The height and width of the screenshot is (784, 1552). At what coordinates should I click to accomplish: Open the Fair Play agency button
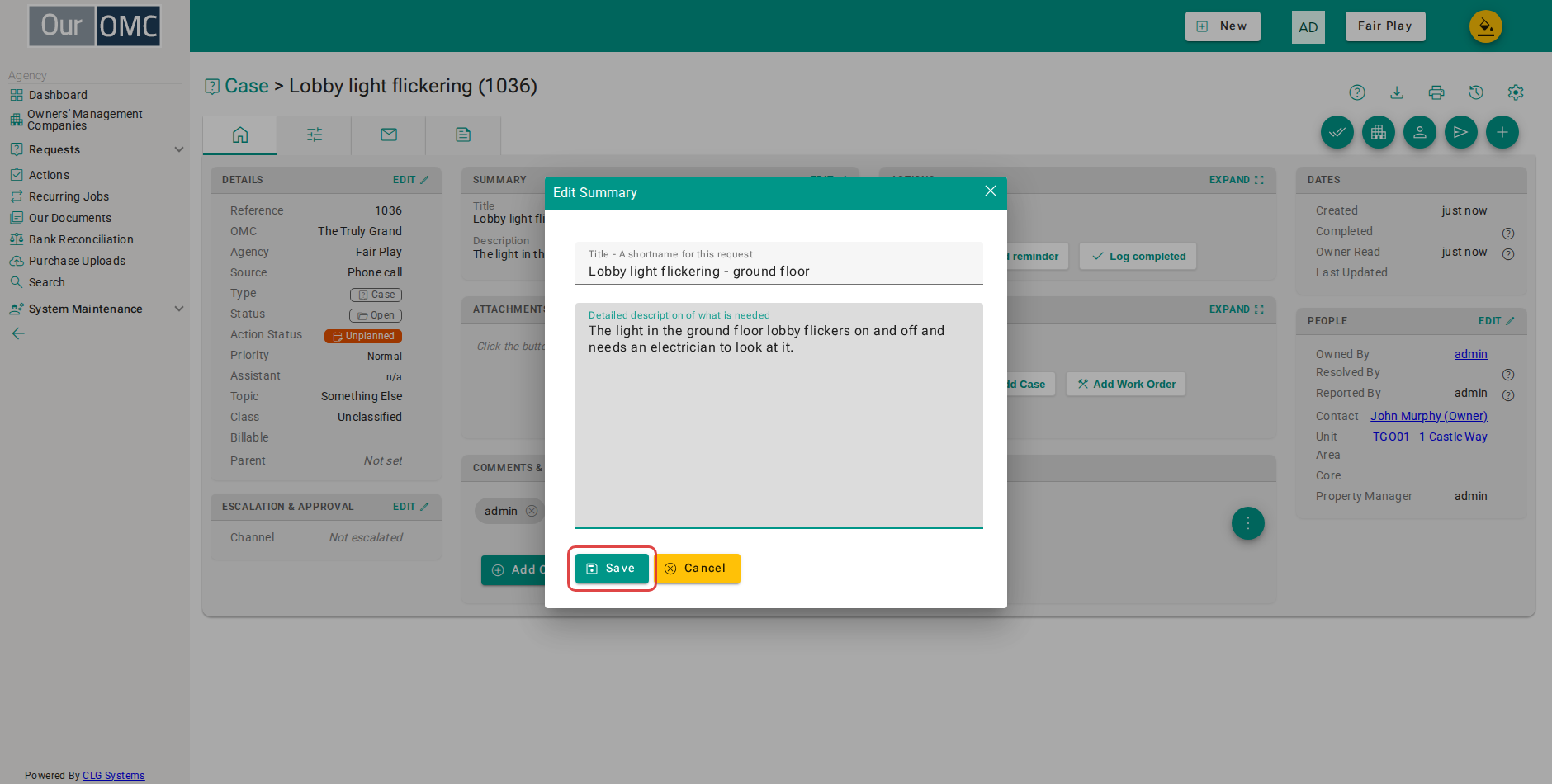coord(1385,26)
